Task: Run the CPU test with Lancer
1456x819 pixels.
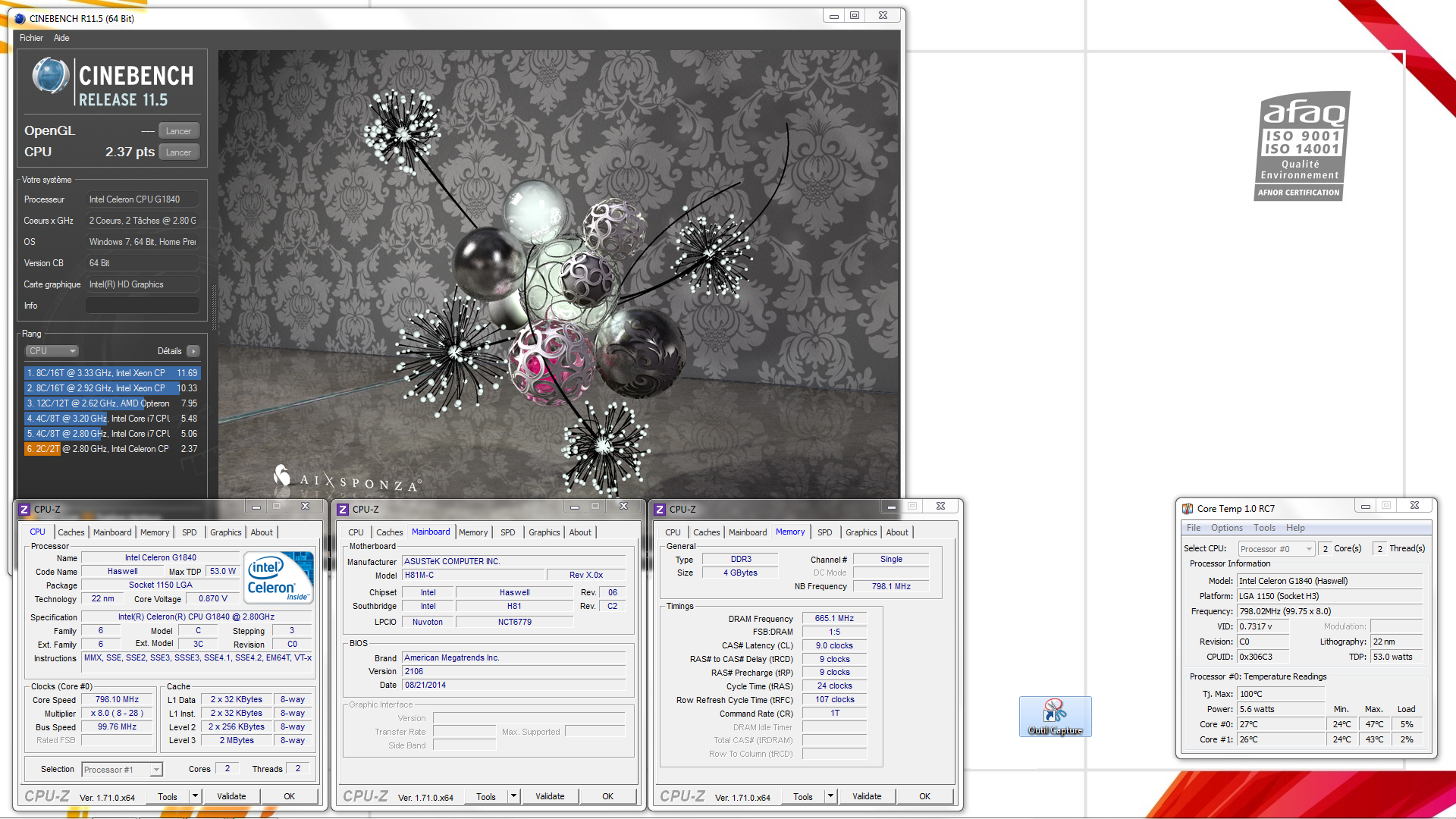Action: click(x=179, y=152)
